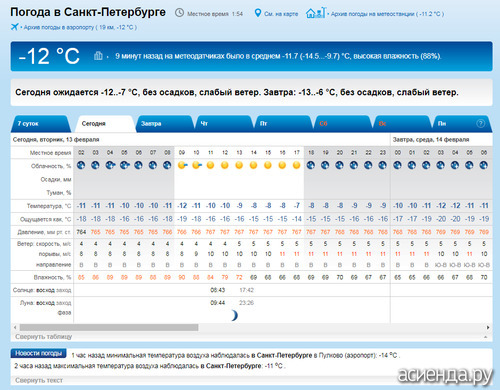Click today's 02 hour cloudiness icon

(x=81, y=165)
